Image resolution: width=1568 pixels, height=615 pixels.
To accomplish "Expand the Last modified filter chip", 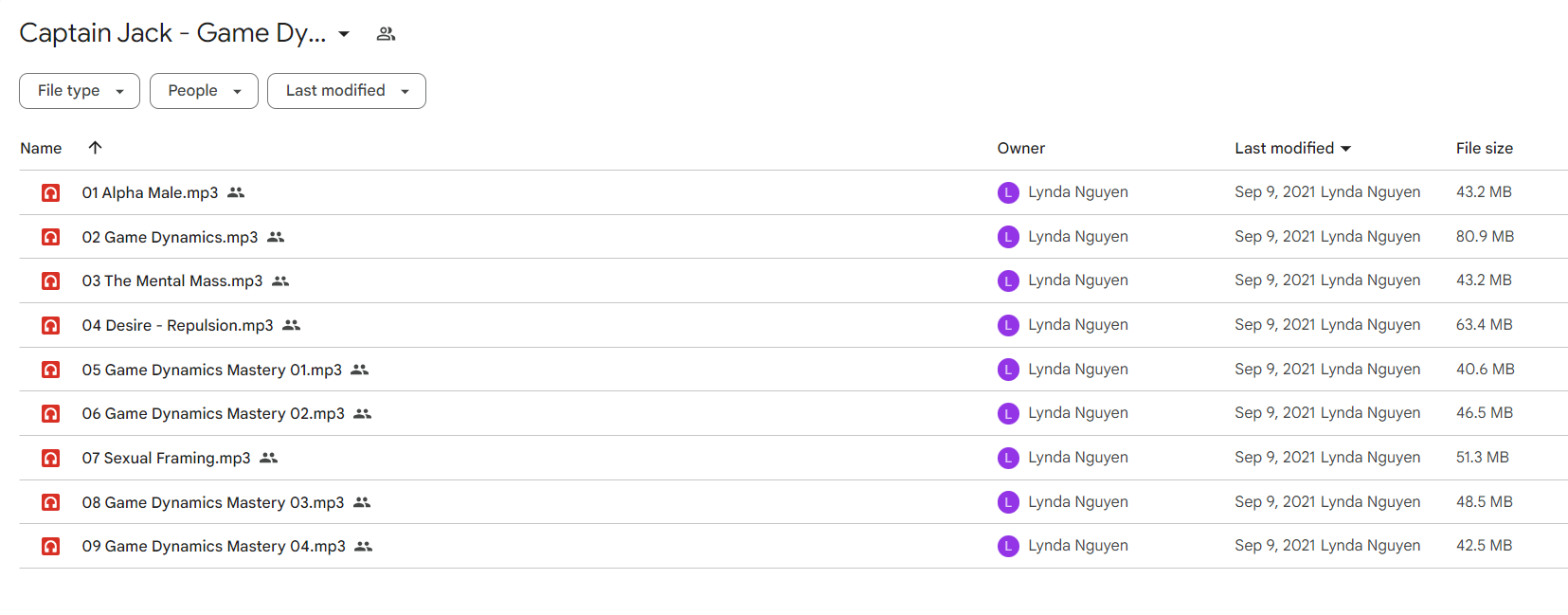I will (347, 91).
